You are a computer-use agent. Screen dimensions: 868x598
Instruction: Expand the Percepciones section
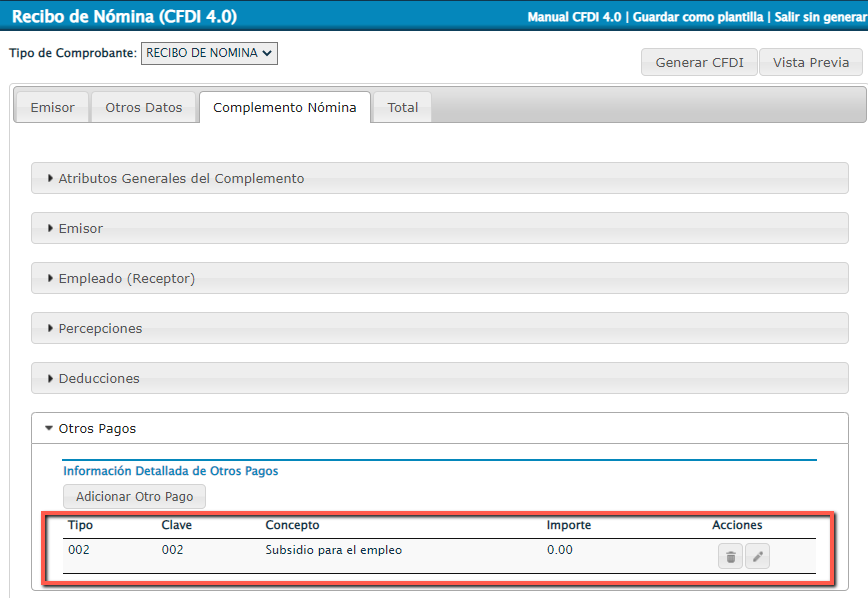(x=100, y=328)
